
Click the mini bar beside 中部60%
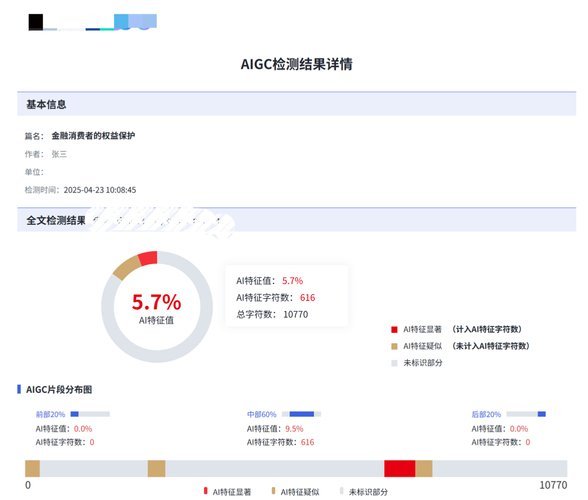302,414
